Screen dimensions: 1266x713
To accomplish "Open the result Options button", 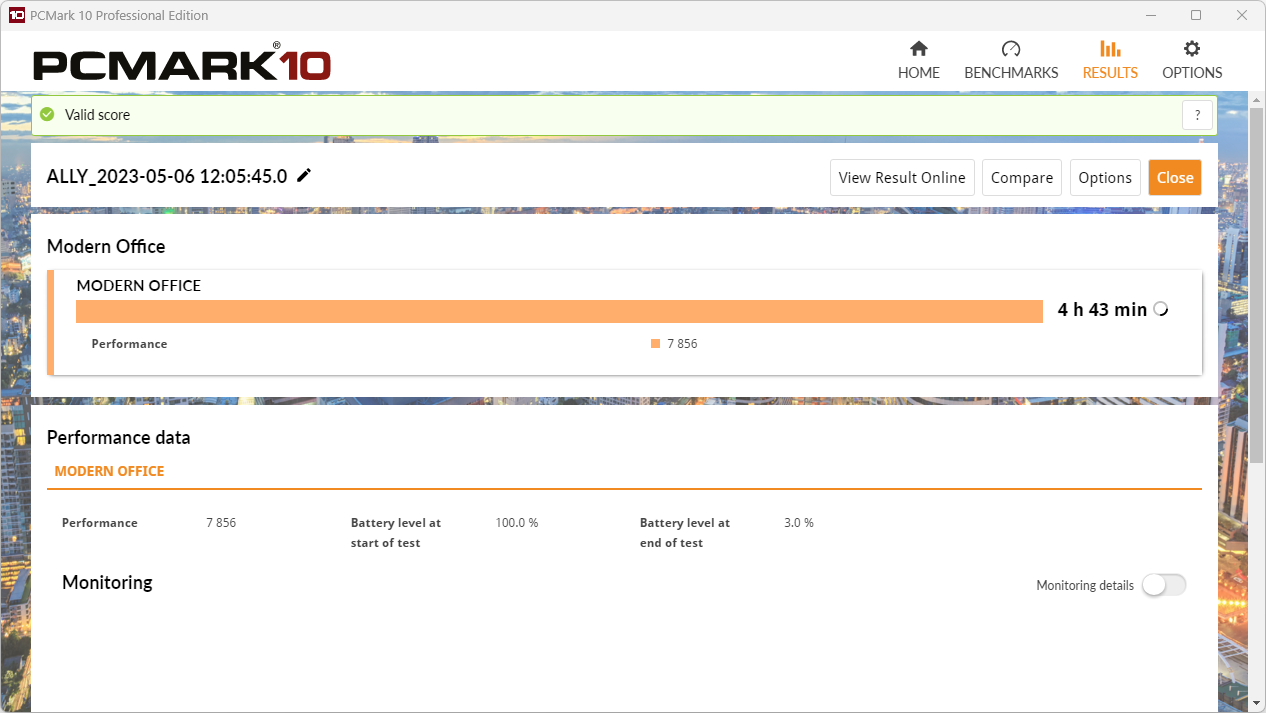I will [1105, 177].
